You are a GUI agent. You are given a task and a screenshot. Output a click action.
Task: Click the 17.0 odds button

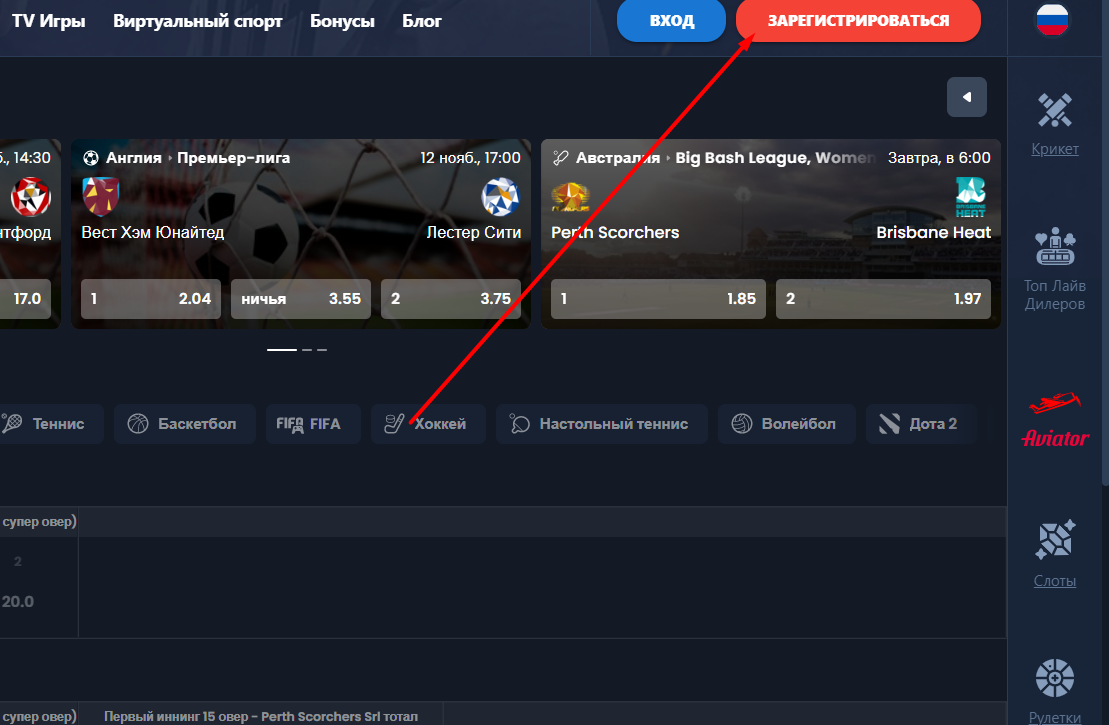point(25,298)
